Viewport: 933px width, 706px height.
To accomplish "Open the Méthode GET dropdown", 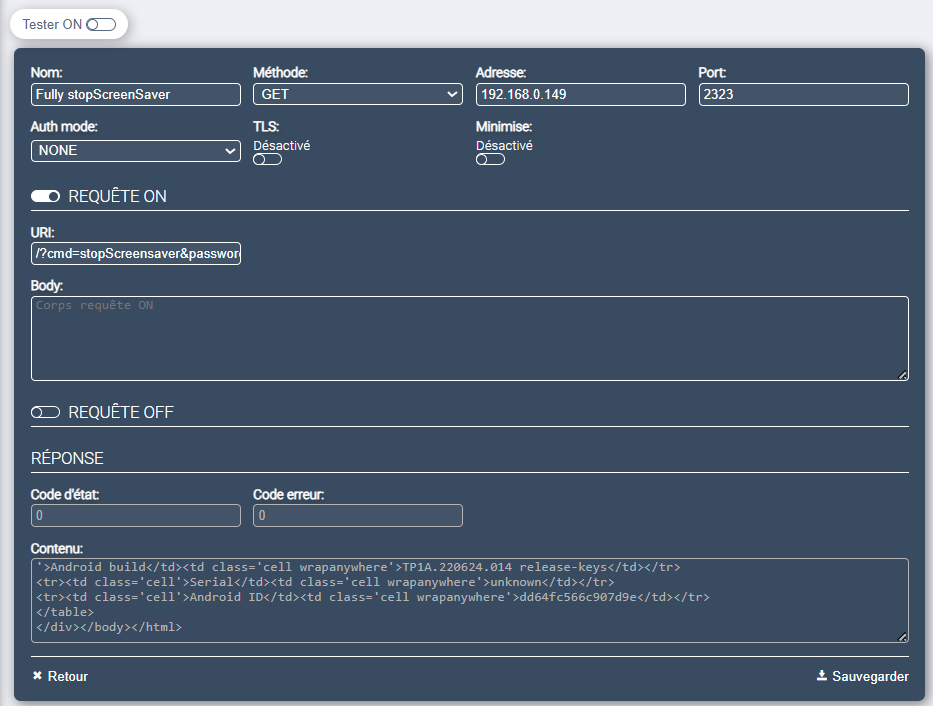I will click(358, 95).
